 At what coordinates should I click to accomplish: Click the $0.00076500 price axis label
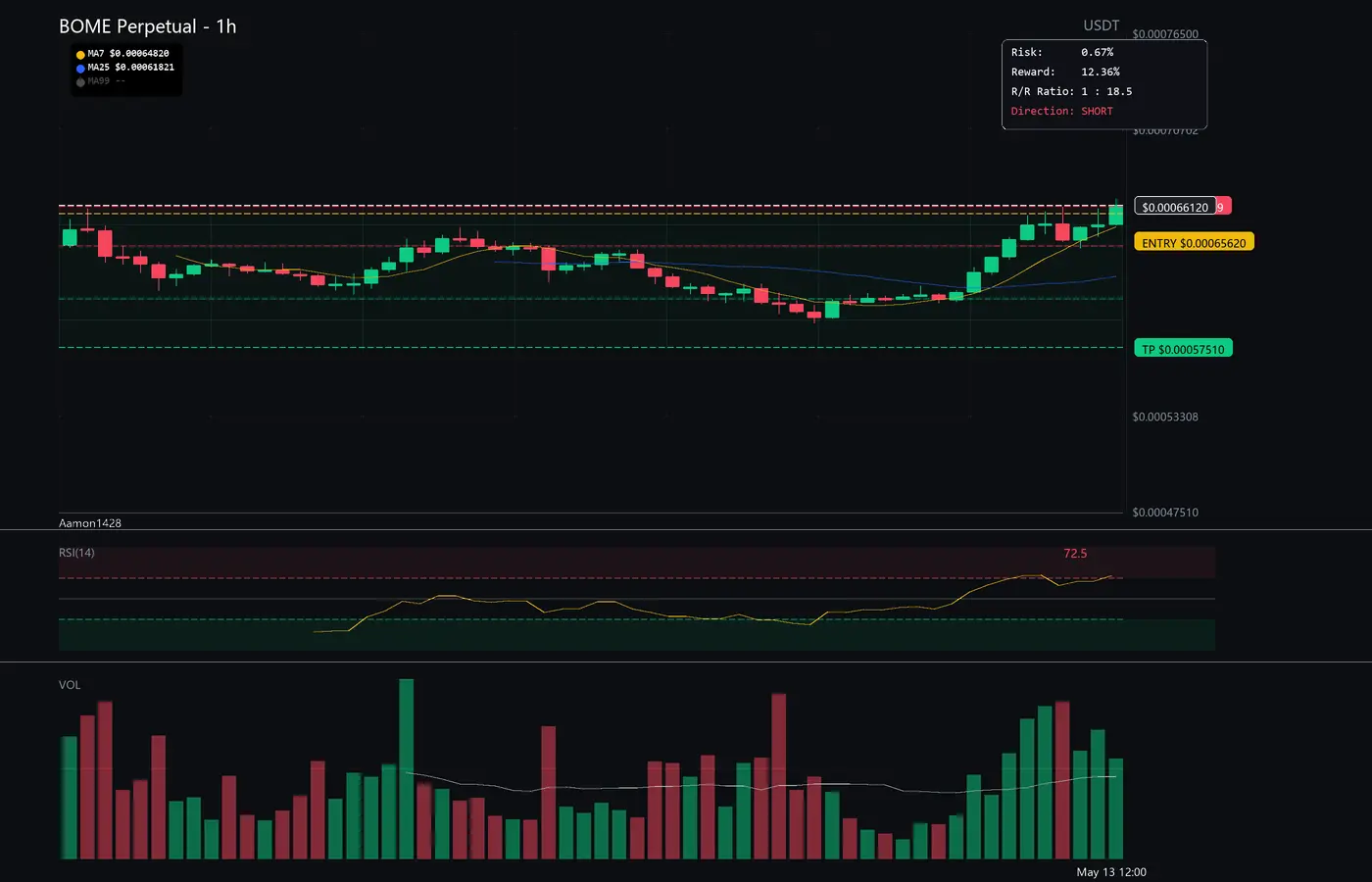1165,34
